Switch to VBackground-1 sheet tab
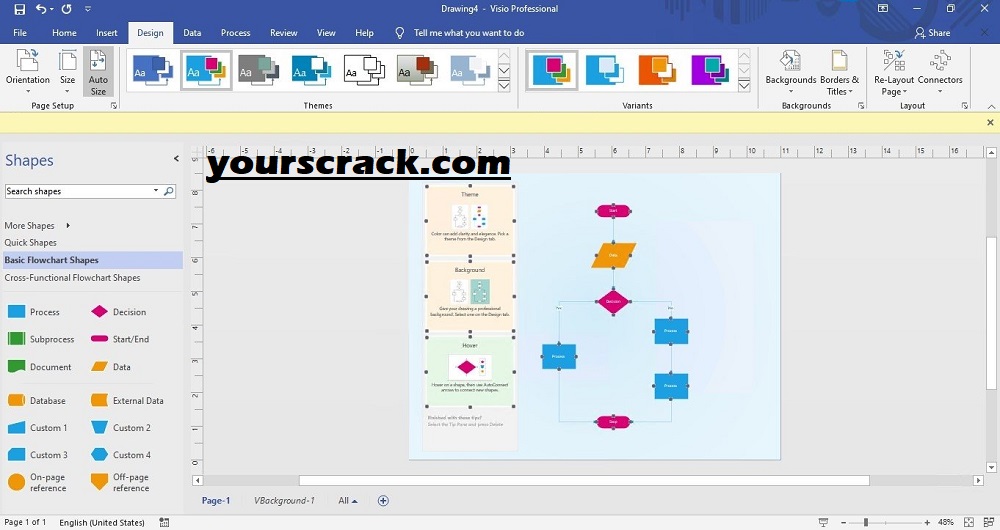Viewport: 1000px width, 530px height. coord(284,501)
